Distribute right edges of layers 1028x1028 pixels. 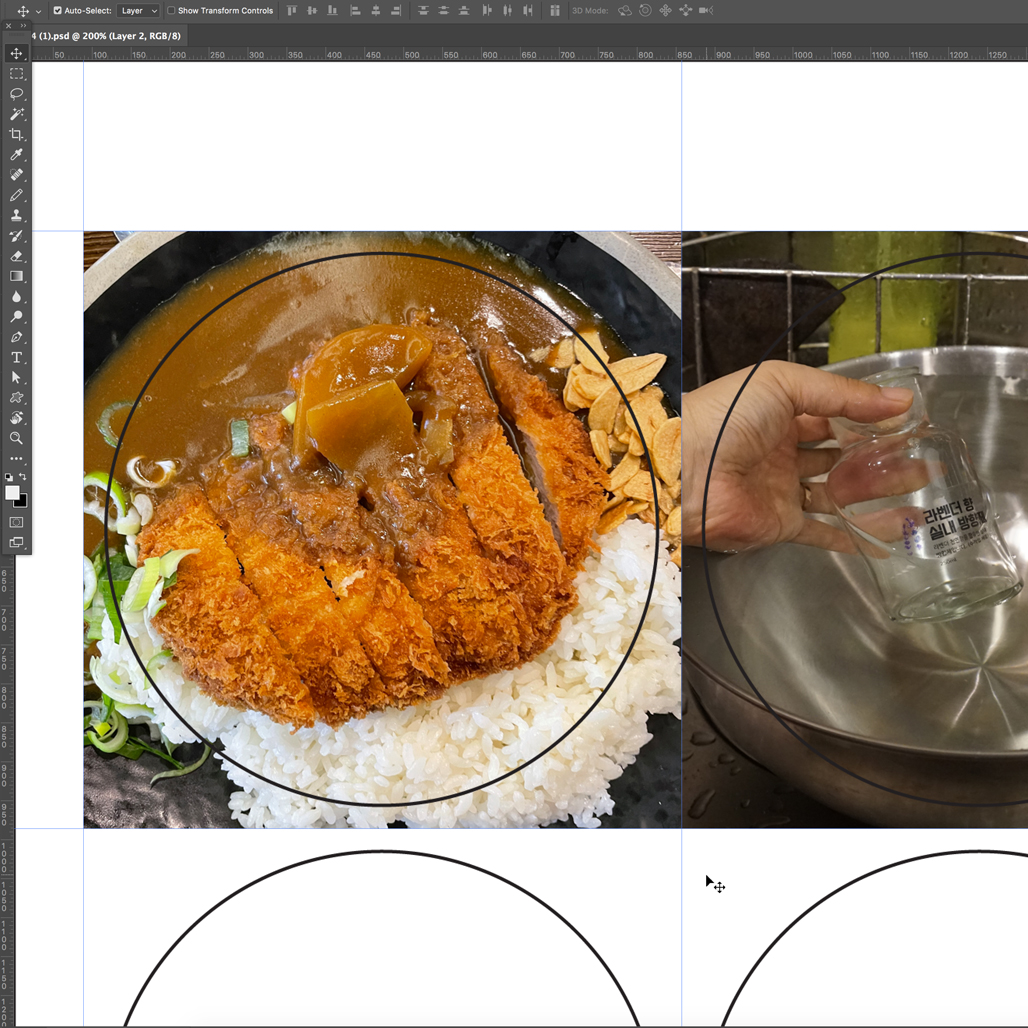(x=528, y=10)
